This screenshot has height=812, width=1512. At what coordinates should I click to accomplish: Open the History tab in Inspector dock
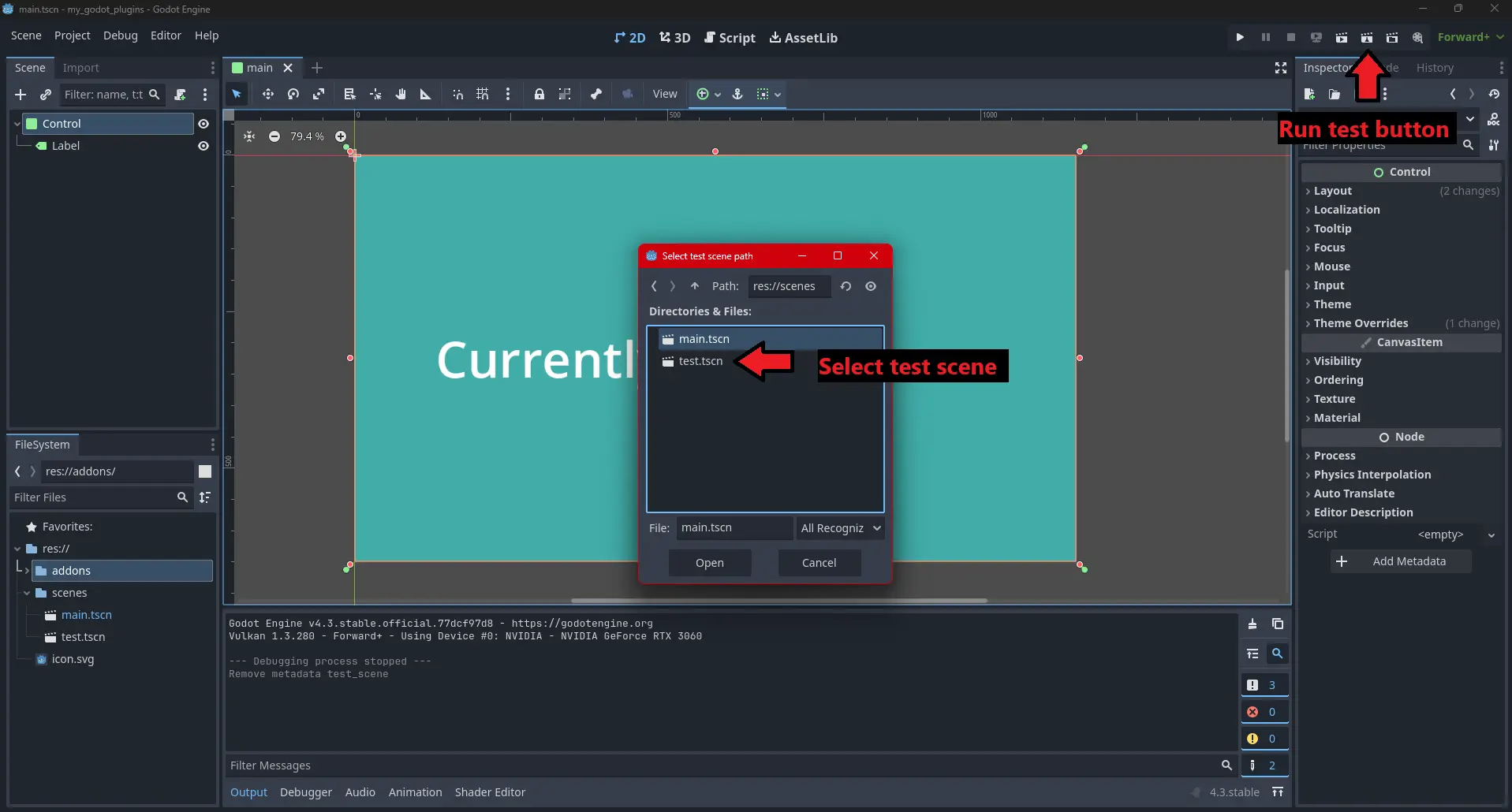(1435, 68)
